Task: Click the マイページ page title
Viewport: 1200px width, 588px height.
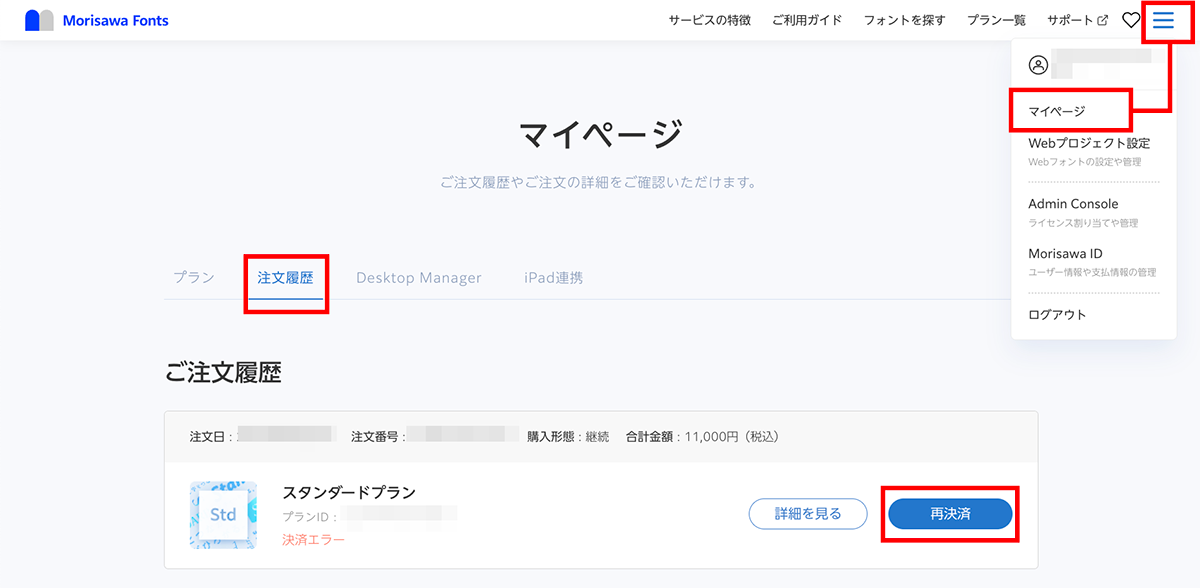Action: tap(600, 134)
